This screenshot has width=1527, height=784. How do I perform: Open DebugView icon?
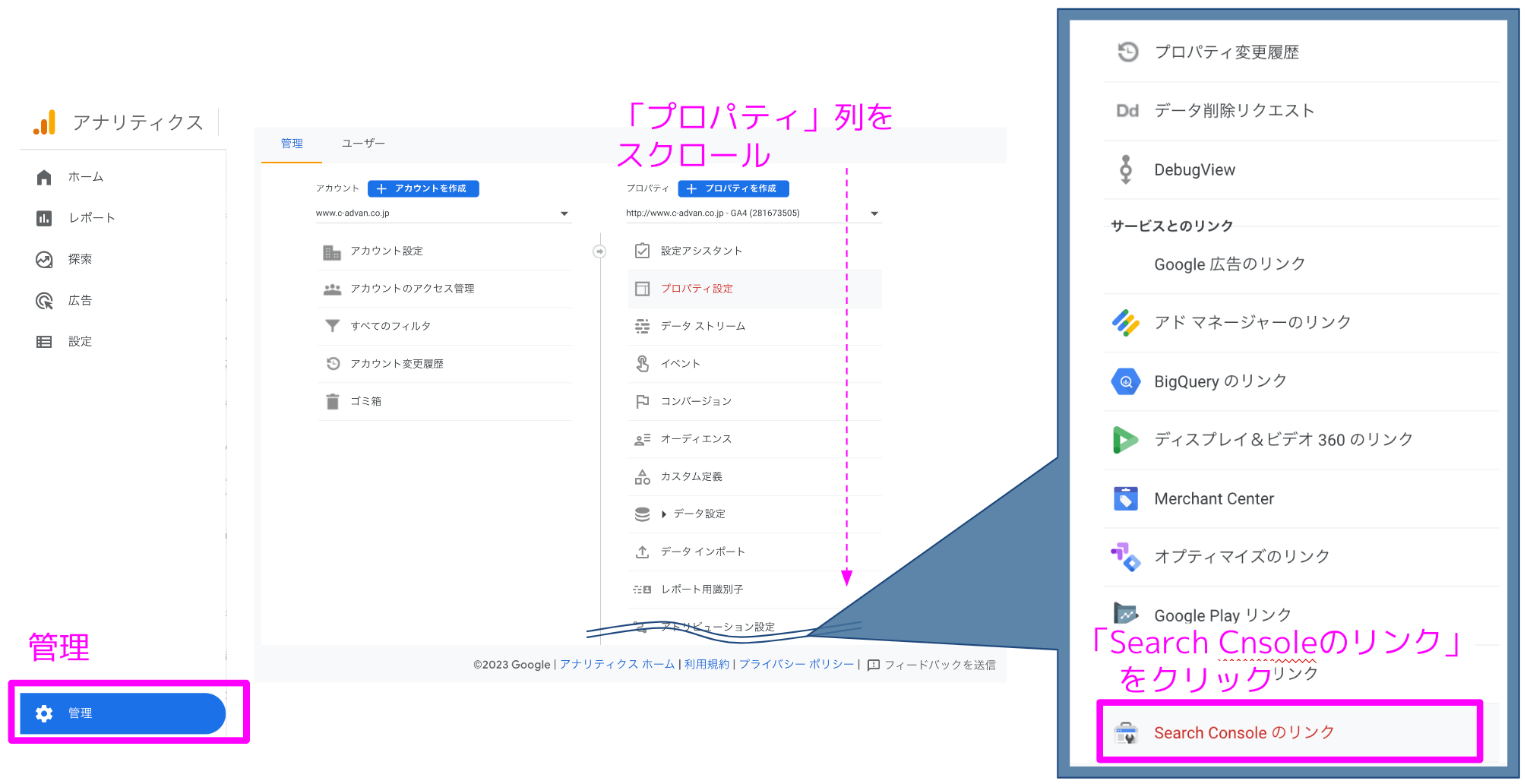(1126, 169)
